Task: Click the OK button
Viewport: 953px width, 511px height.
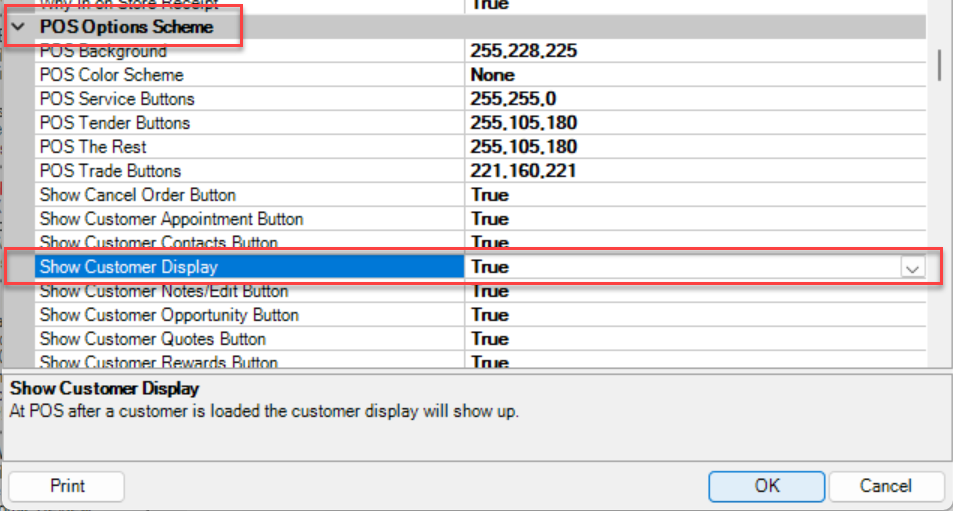Action: click(x=766, y=486)
